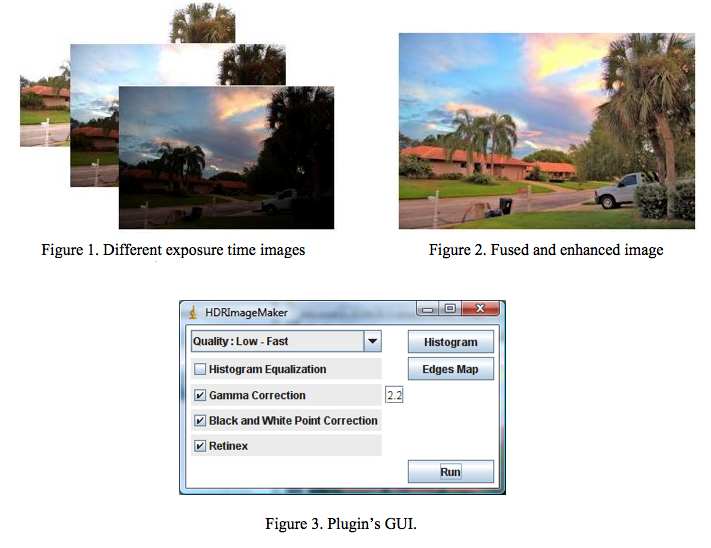The width and height of the screenshot is (711, 548).
Task: Expand the Quality dropdown arrow
Action: click(372, 341)
